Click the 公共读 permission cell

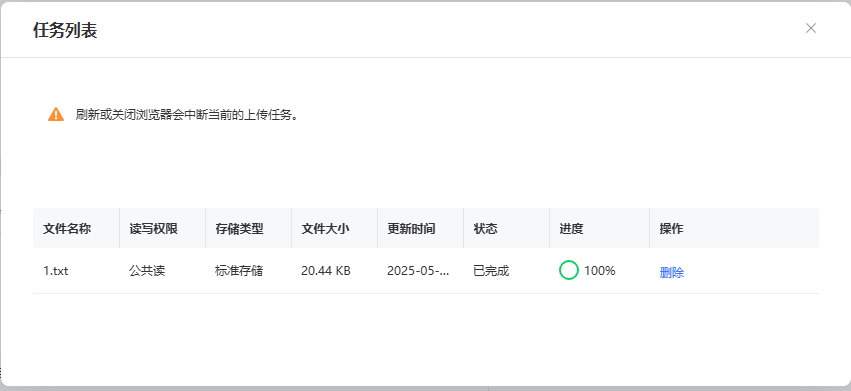pyautogui.click(x=147, y=270)
